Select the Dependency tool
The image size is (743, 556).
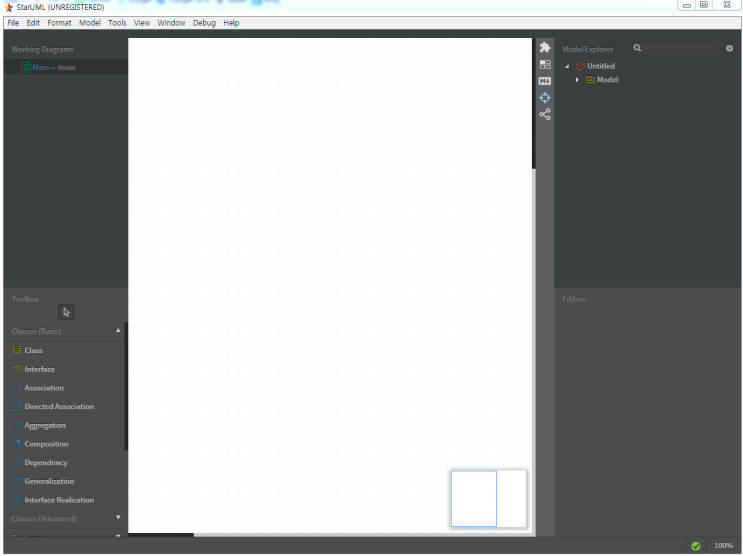pos(45,463)
